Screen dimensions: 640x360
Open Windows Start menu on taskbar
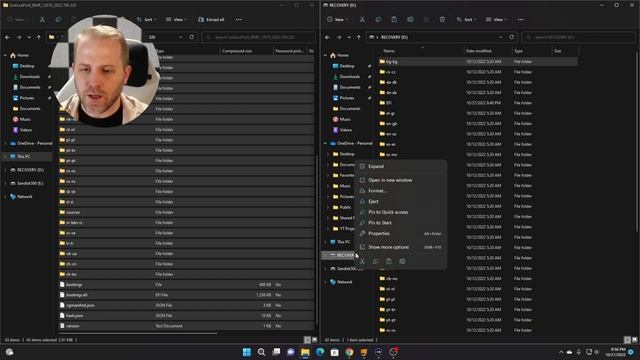click(247, 352)
